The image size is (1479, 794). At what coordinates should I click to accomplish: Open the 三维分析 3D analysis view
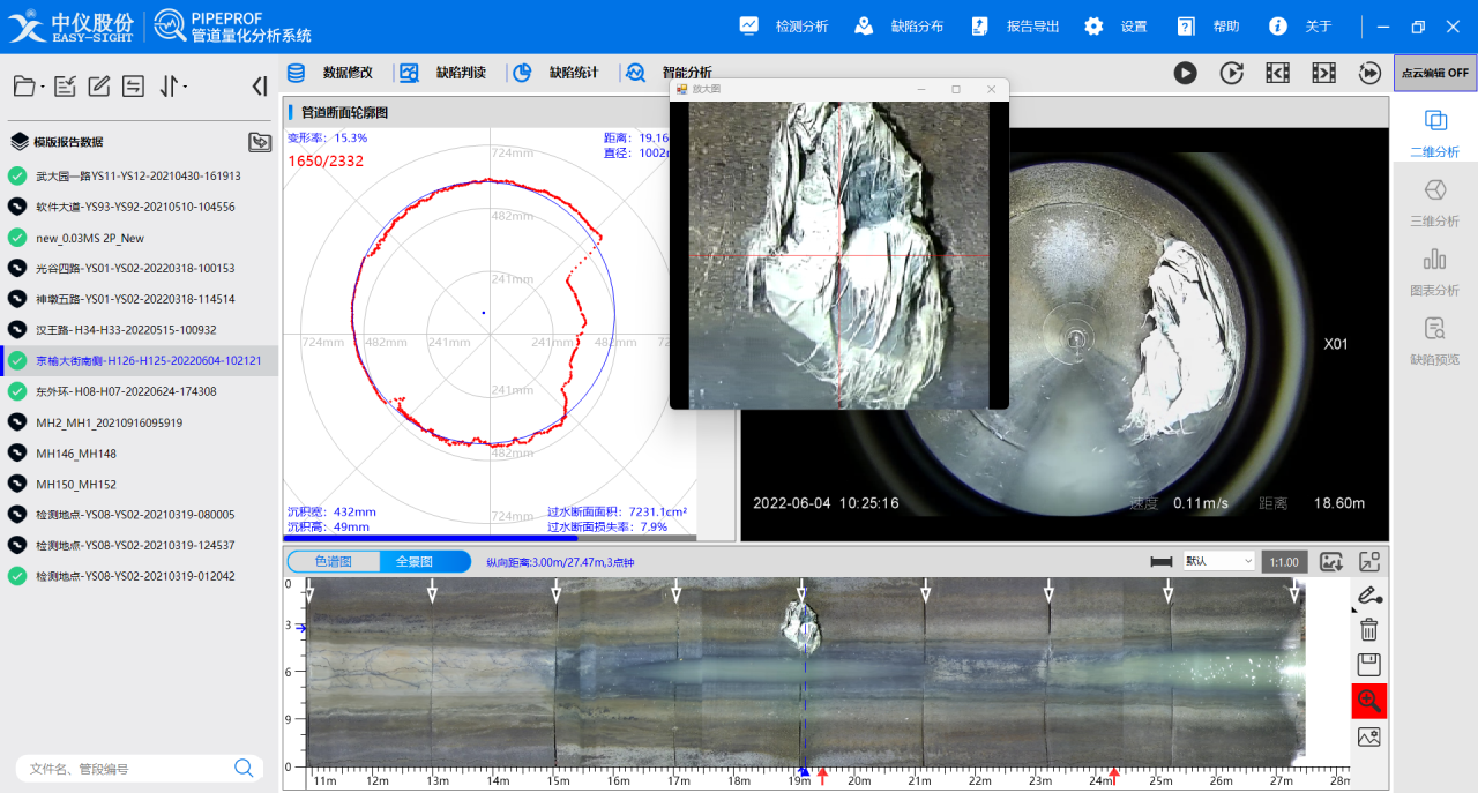click(1434, 203)
